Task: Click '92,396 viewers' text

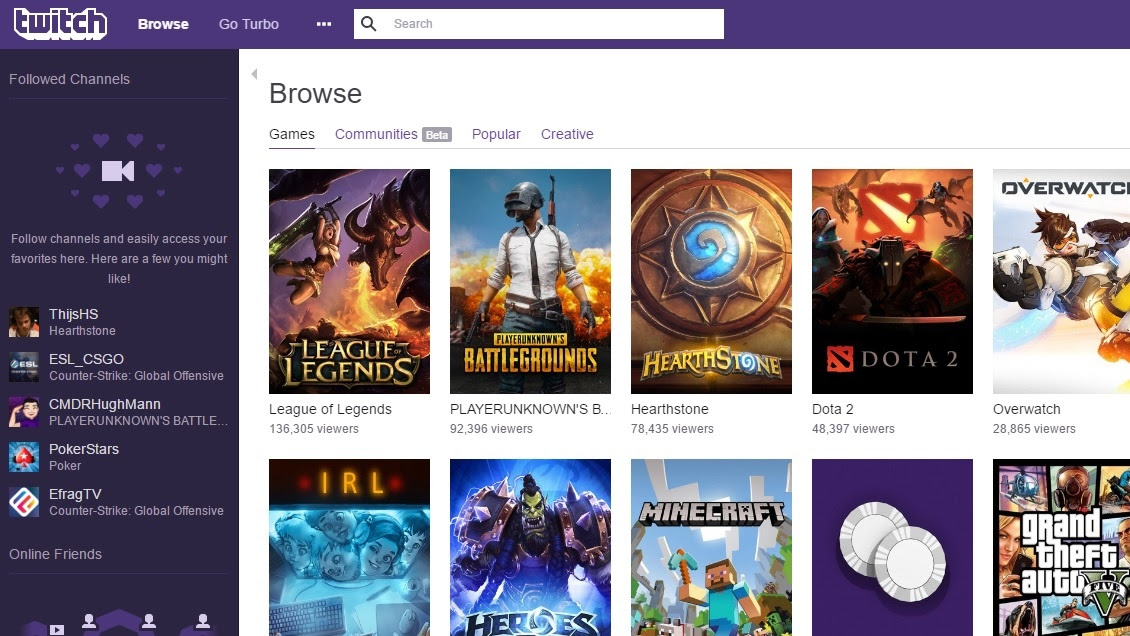Action: [x=491, y=429]
